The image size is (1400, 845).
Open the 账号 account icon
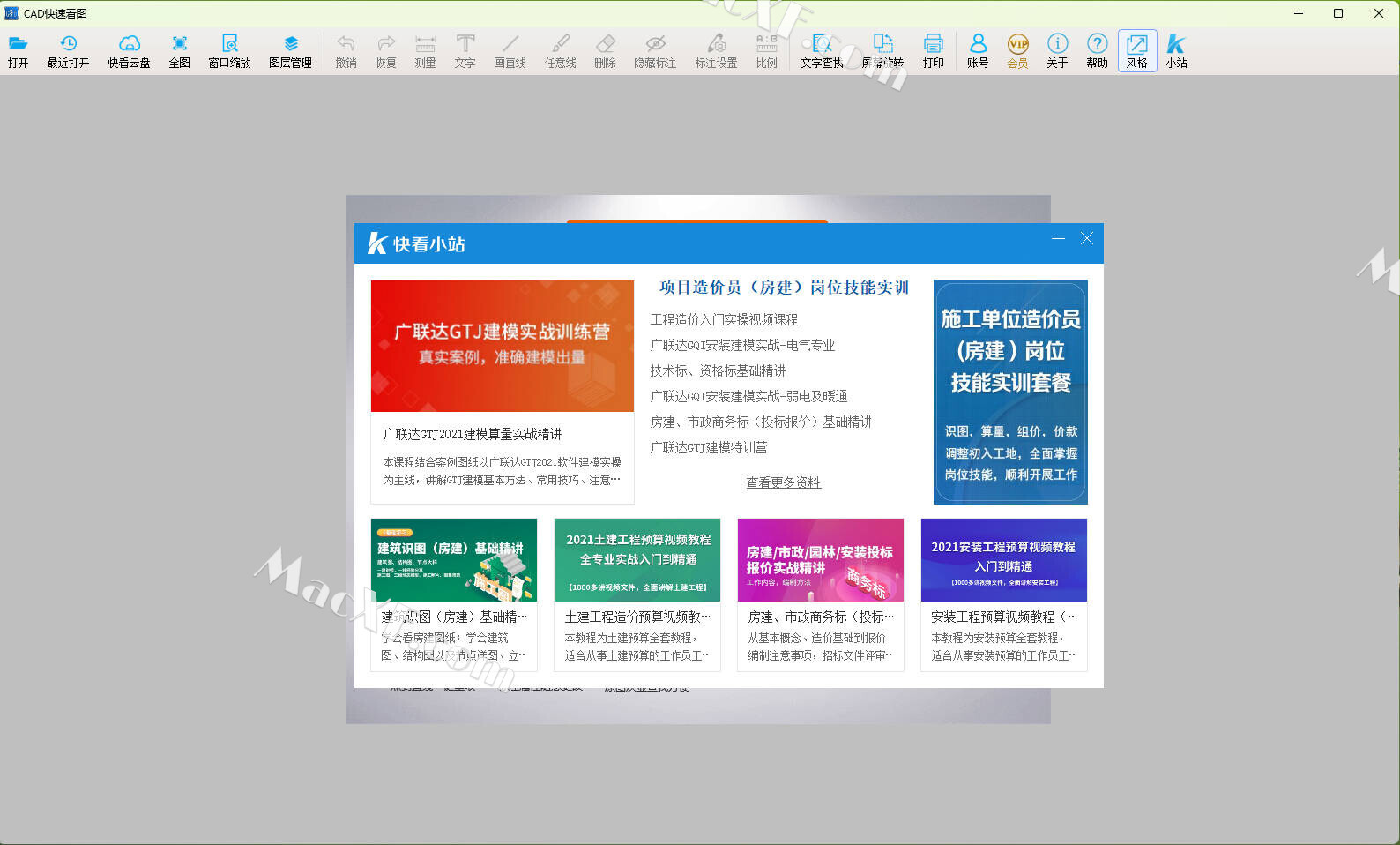pyautogui.click(x=978, y=51)
